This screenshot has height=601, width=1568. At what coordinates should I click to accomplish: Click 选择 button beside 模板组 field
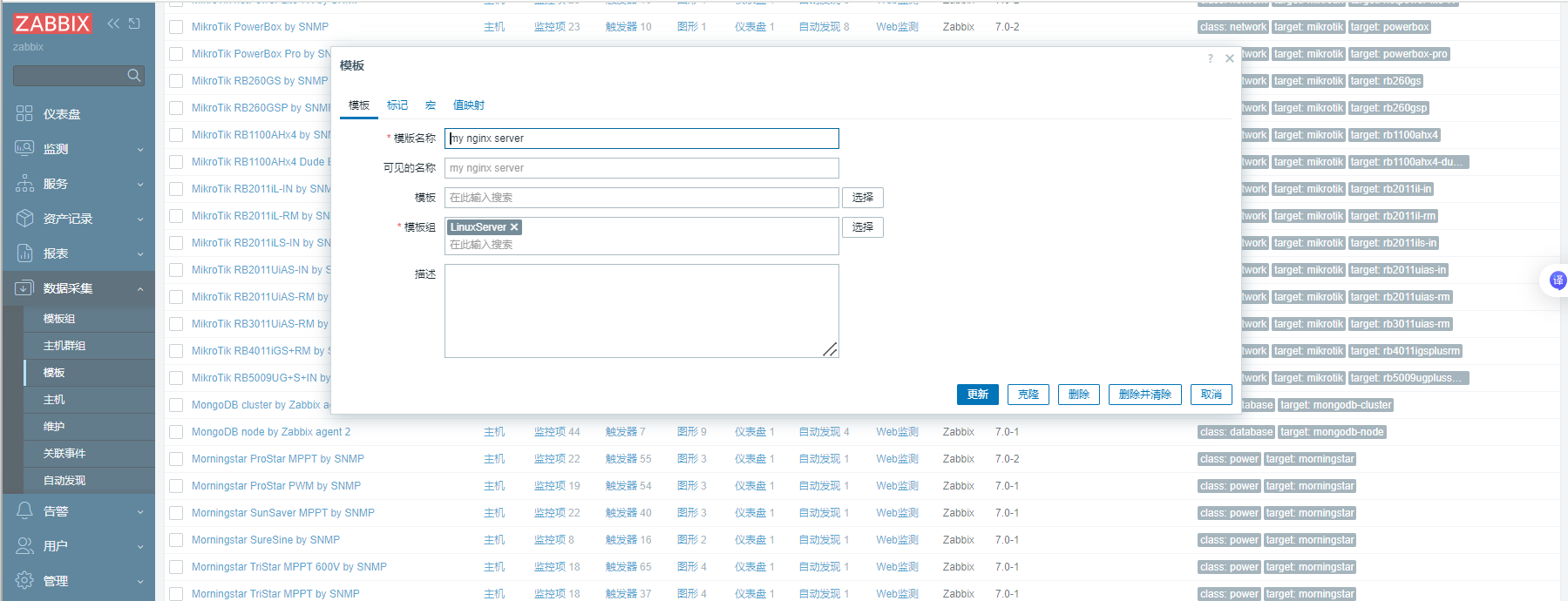[x=863, y=227]
